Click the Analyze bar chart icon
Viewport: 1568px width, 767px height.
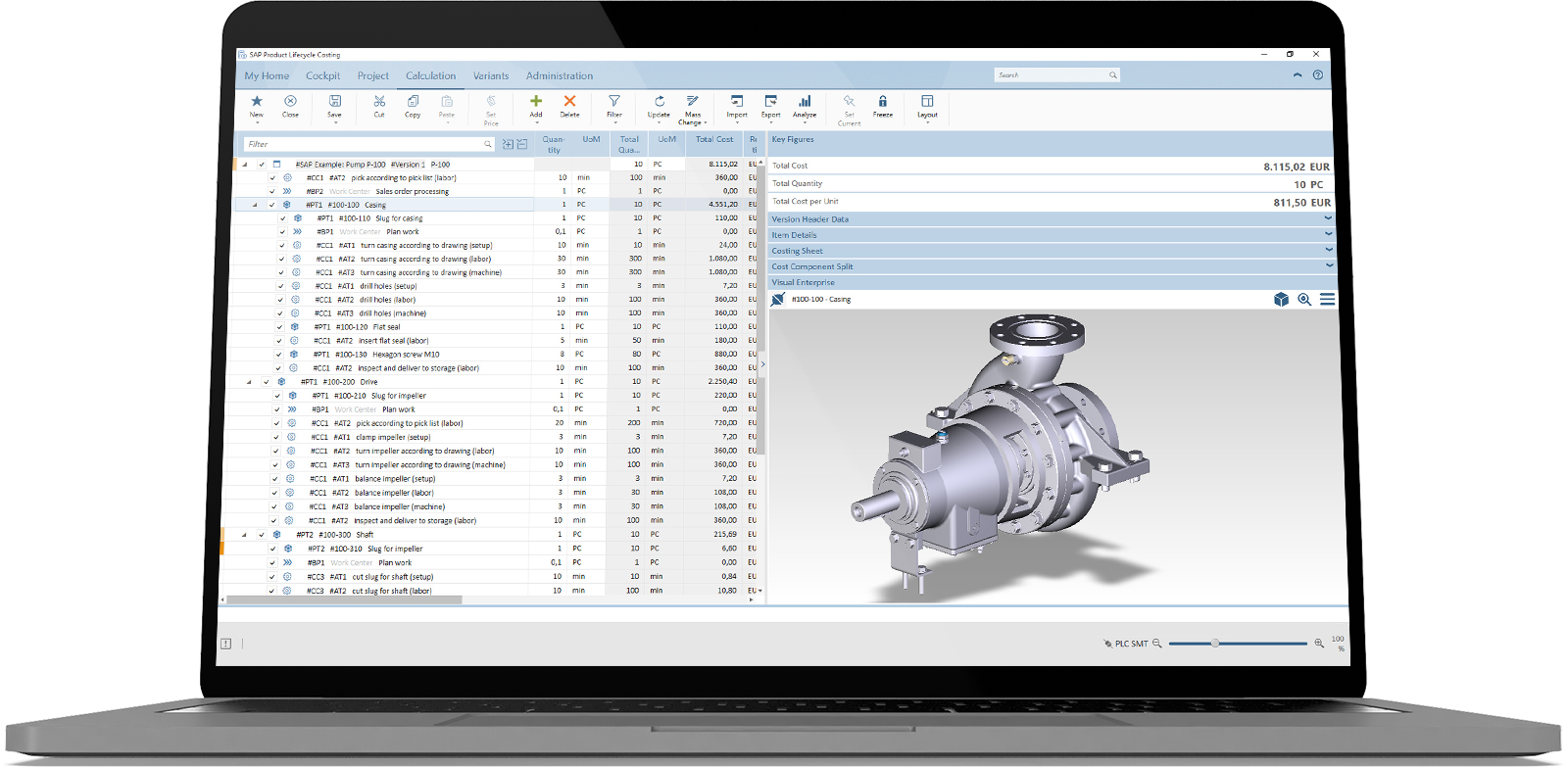coord(805,102)
